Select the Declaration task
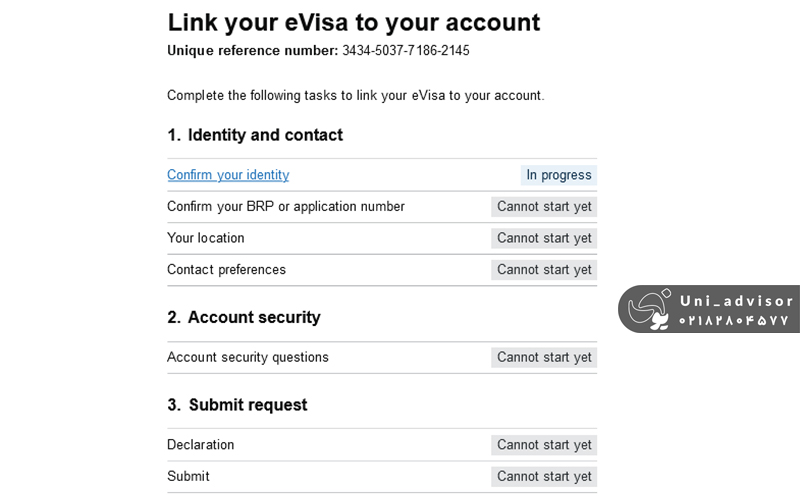The image size is (800, 500). (201, 445)
